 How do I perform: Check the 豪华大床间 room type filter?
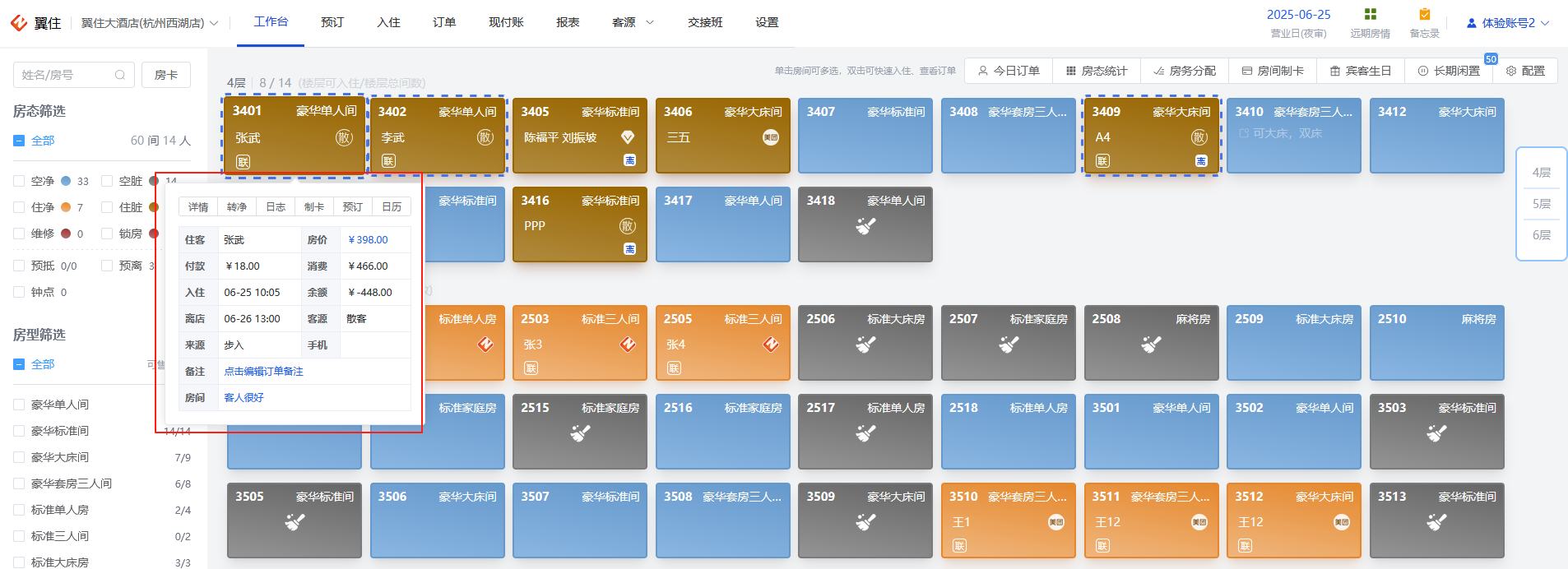pyautogui.click(x=19, y=457)
